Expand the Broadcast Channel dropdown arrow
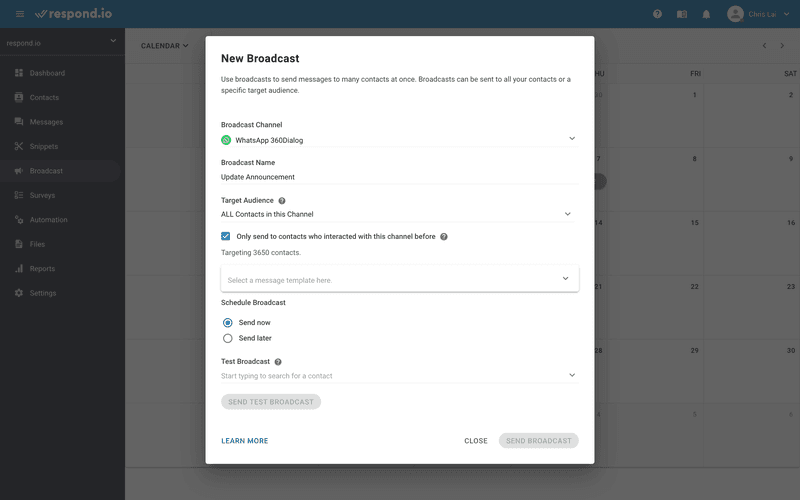The width and height of the screenshot is (800, 500). (572, 139)
